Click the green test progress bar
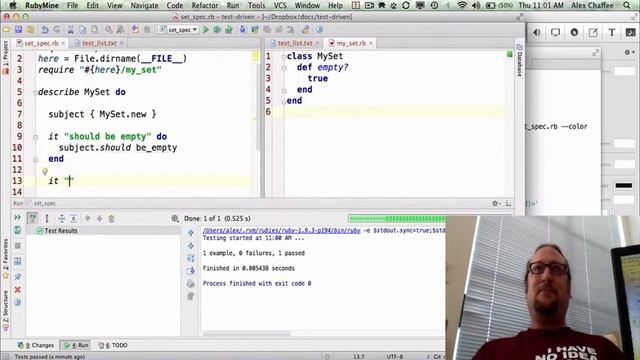The width and height of the screenshot is (640, 360). (x=397, y=219)
